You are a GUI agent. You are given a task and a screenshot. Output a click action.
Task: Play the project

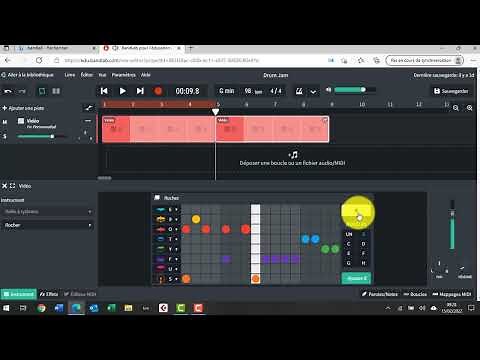click(122, 91)
